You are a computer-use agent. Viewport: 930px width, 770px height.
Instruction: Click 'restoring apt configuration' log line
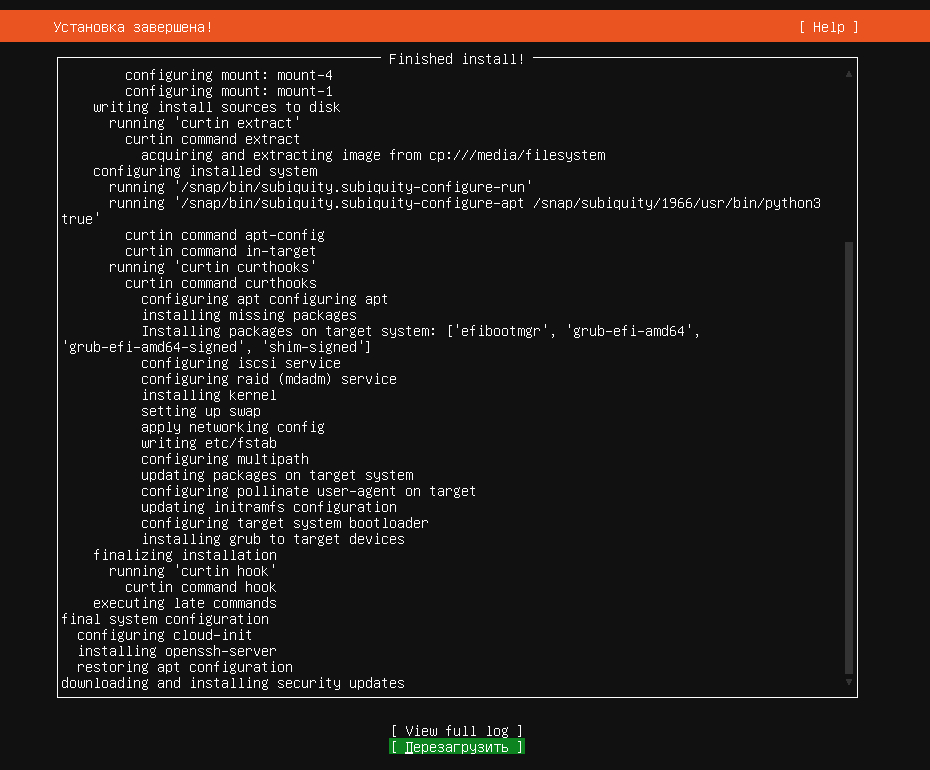click(x=184, y=667)
